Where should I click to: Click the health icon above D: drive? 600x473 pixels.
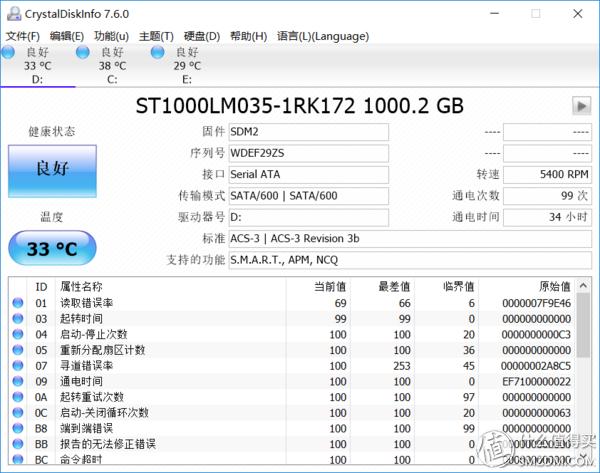[8, 52]
